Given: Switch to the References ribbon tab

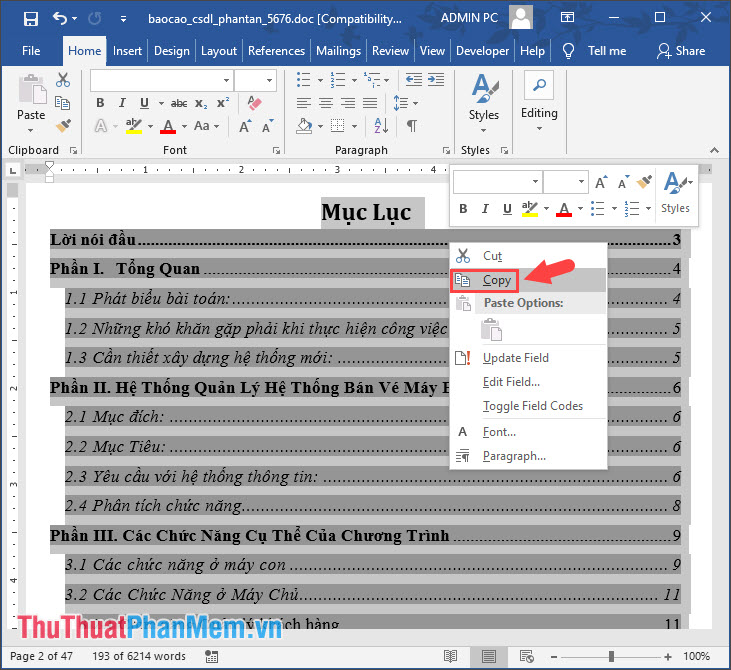Looking at the screenshot, I should 276,51.
